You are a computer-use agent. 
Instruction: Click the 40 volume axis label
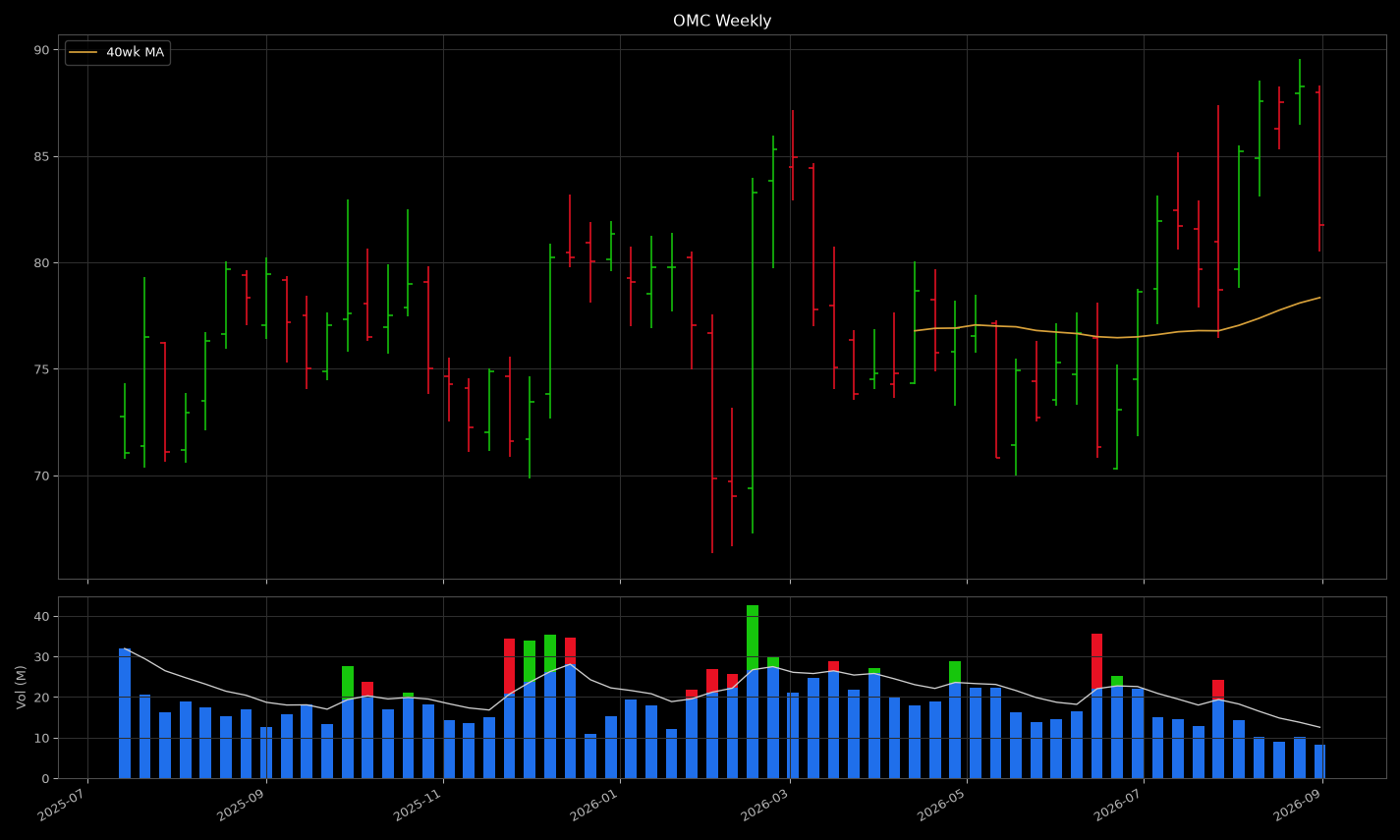tap(41, 617)
